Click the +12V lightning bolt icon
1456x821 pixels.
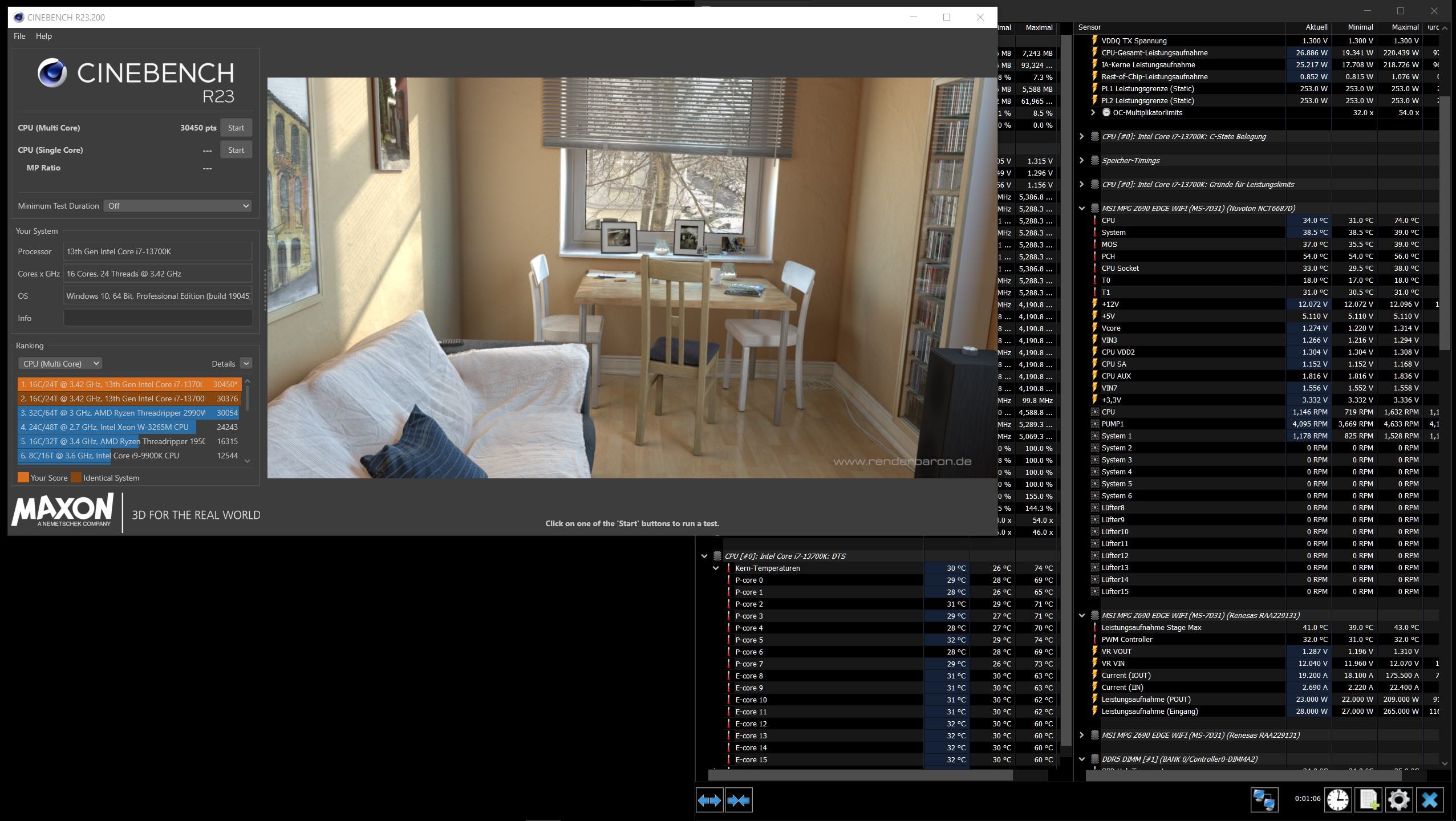click(1095, 304)
